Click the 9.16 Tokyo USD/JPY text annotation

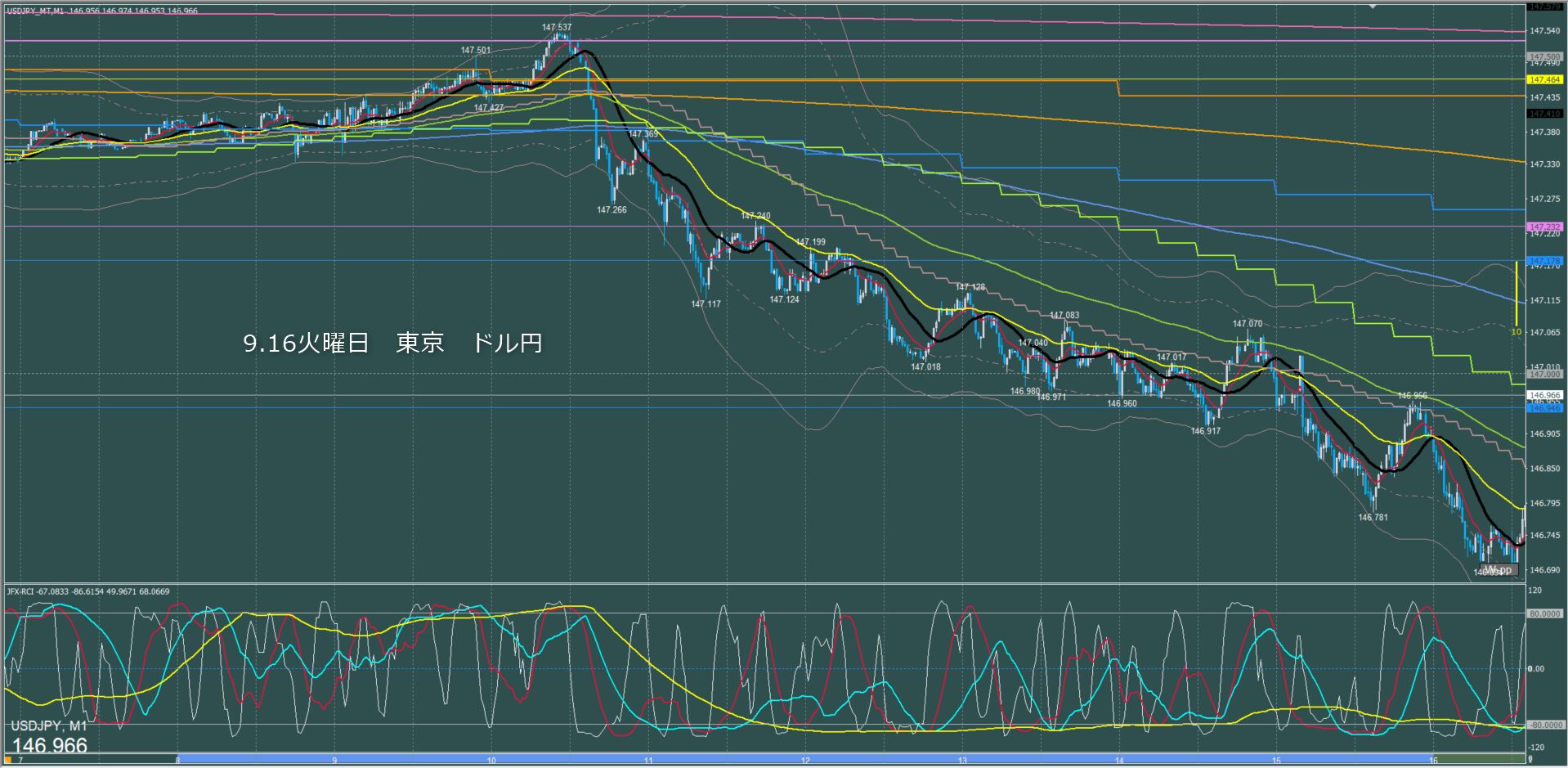point(392,343)
